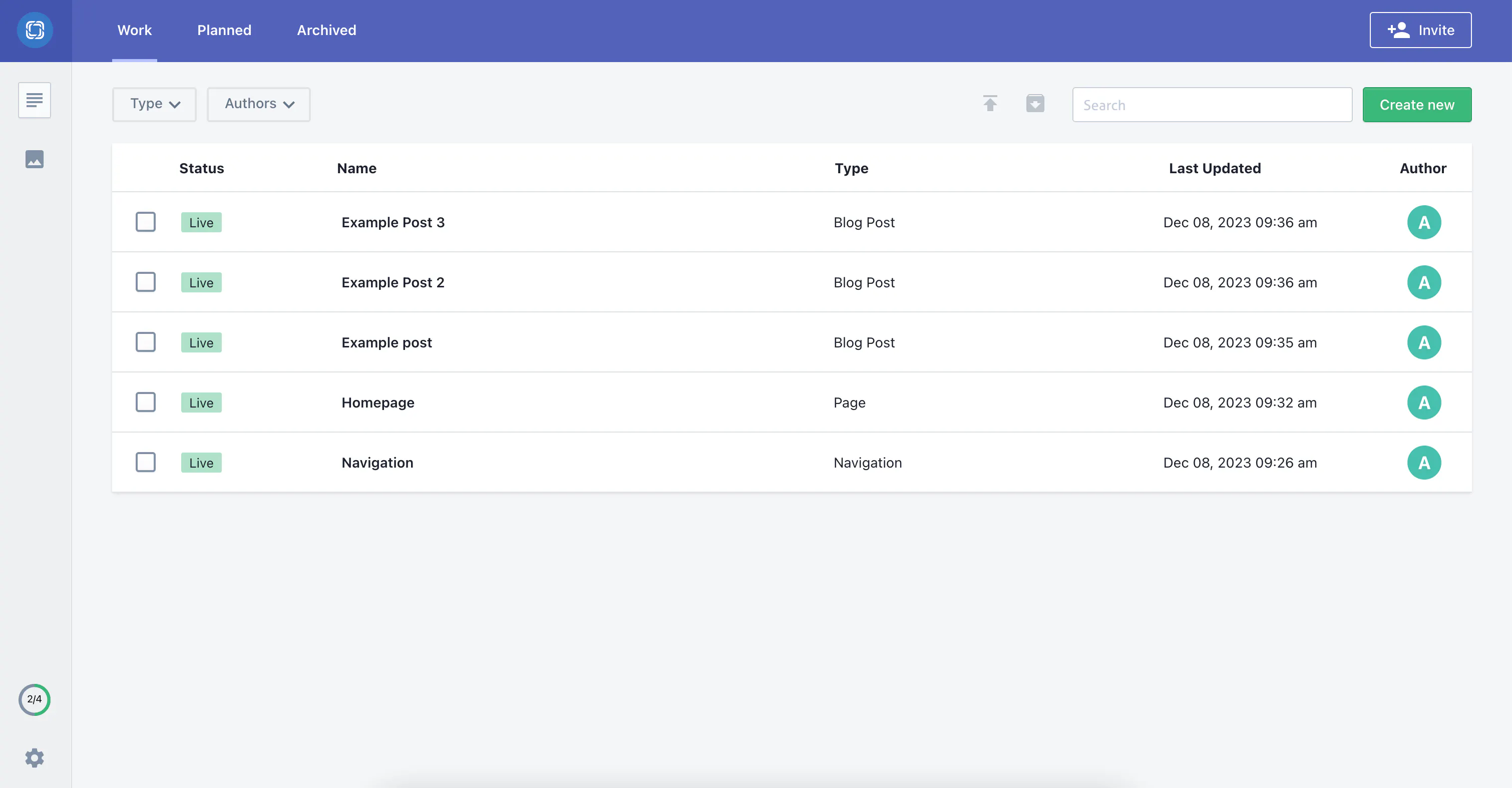The height and width of the screenshot is (788, 1512).
Task: Expand the Authors filter dropdown
Action: click(258, 104)
